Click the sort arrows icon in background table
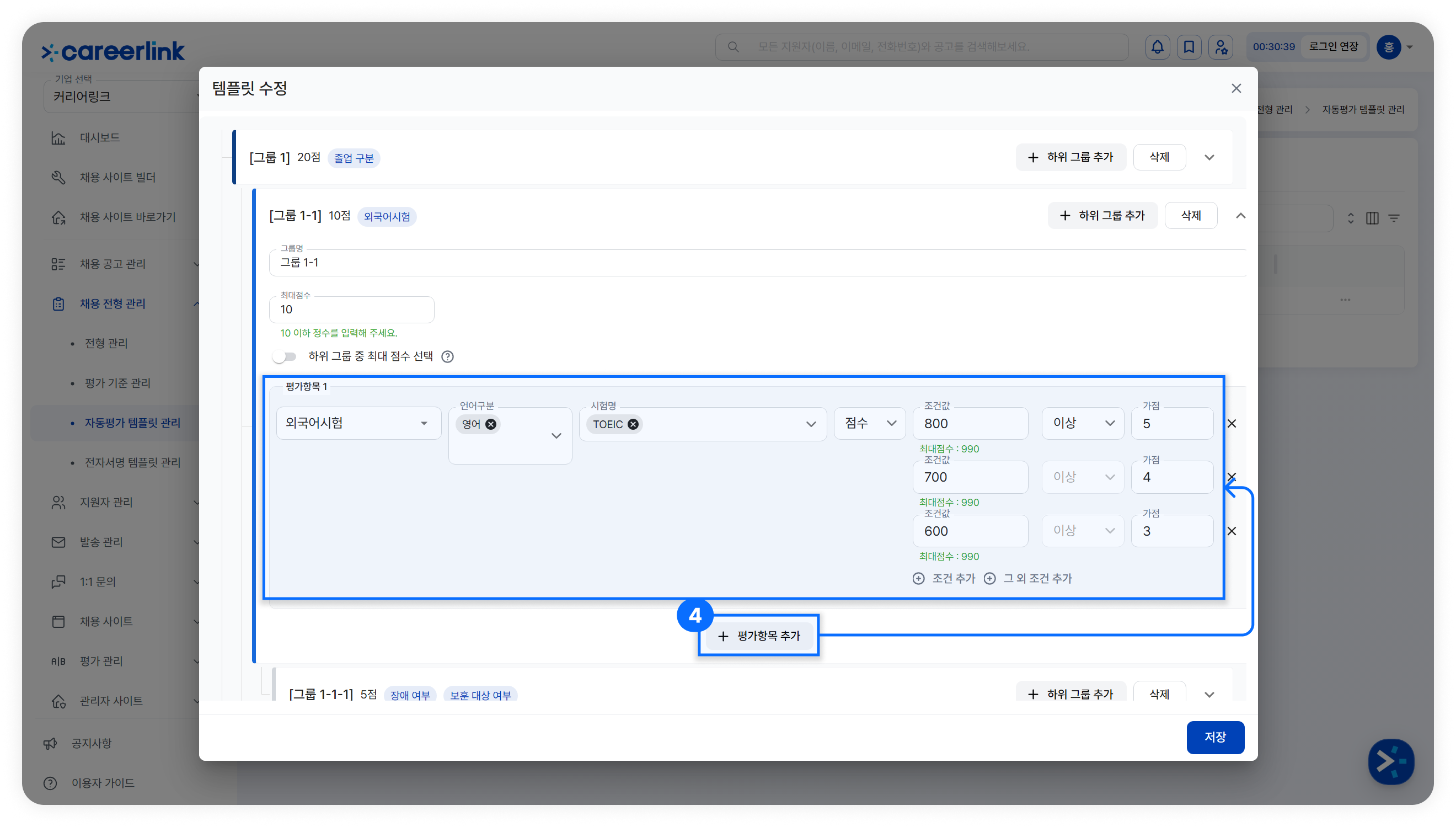Screen dimensions: 1456x827 tap(1351, 218)
